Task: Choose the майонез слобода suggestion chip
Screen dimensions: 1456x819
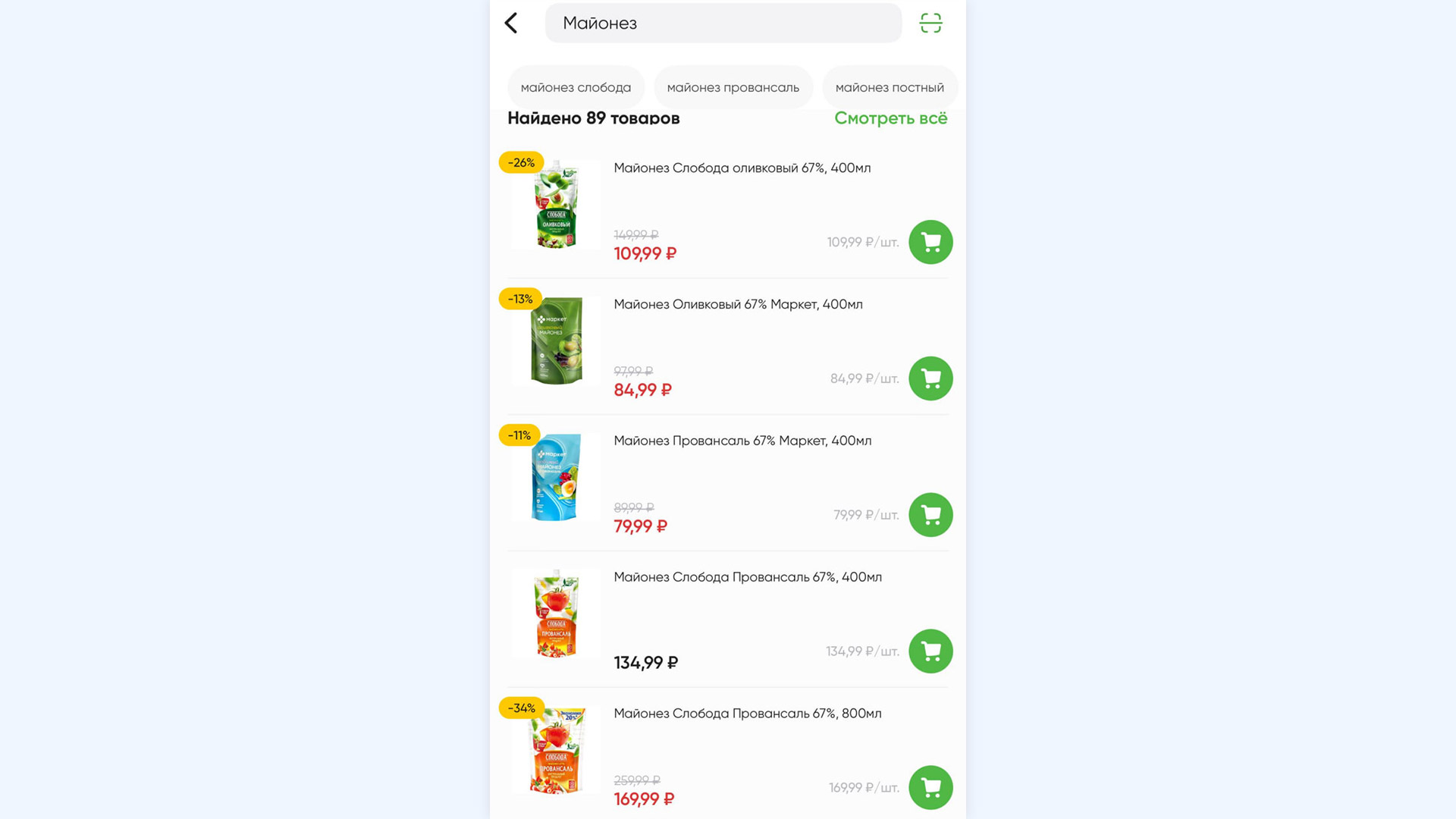Action: coord(576,87)
